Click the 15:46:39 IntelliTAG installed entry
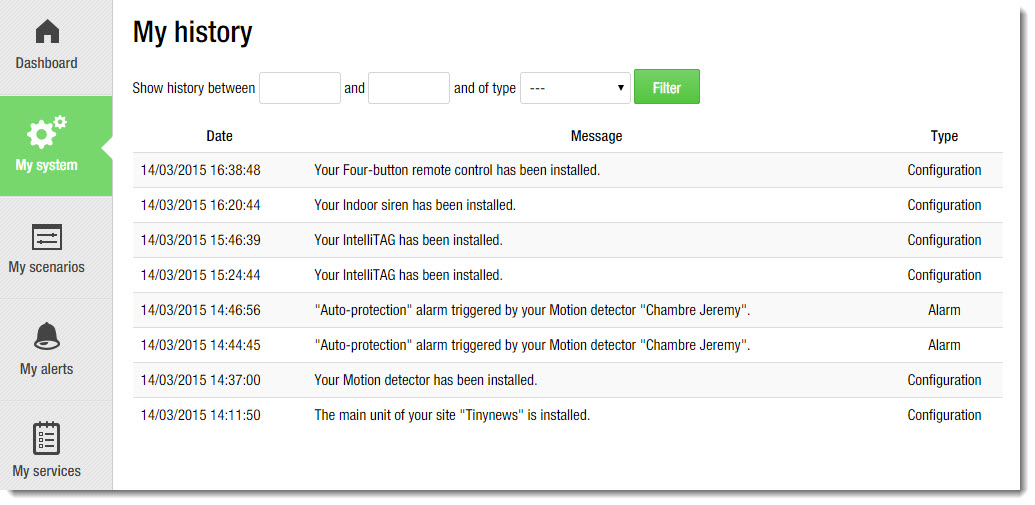1035x505 pixels. tap(408, 240)
